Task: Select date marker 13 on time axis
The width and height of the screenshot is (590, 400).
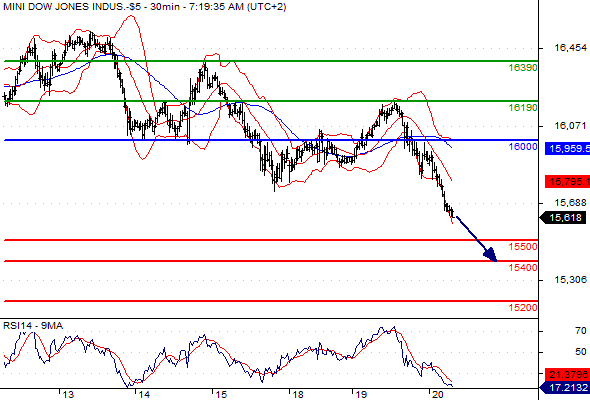Action: (x=68, y=394)
